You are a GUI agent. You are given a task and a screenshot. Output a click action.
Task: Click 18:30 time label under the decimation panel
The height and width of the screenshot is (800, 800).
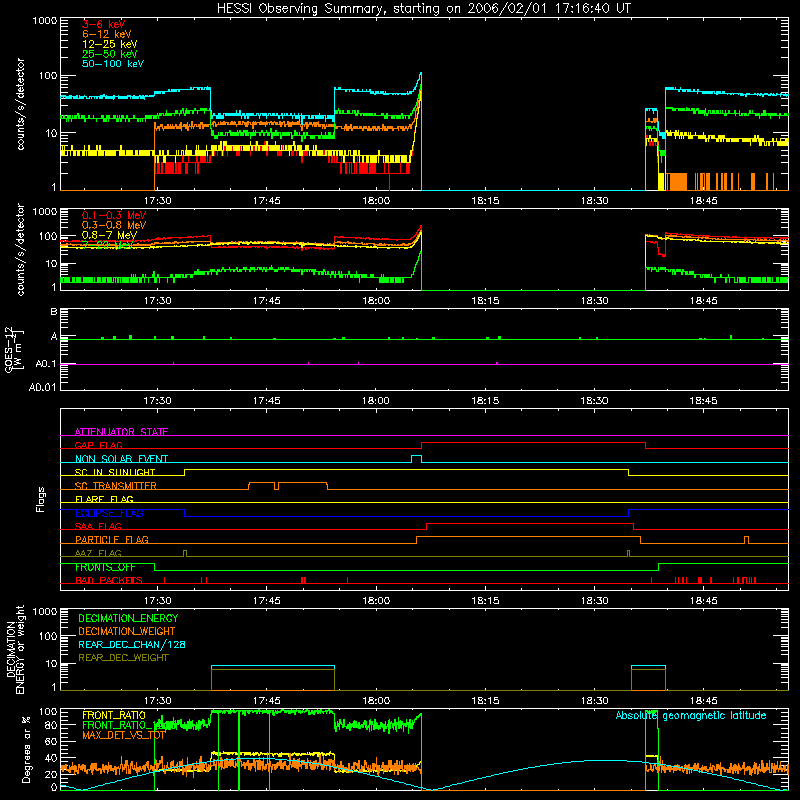[x=594, y=701]
